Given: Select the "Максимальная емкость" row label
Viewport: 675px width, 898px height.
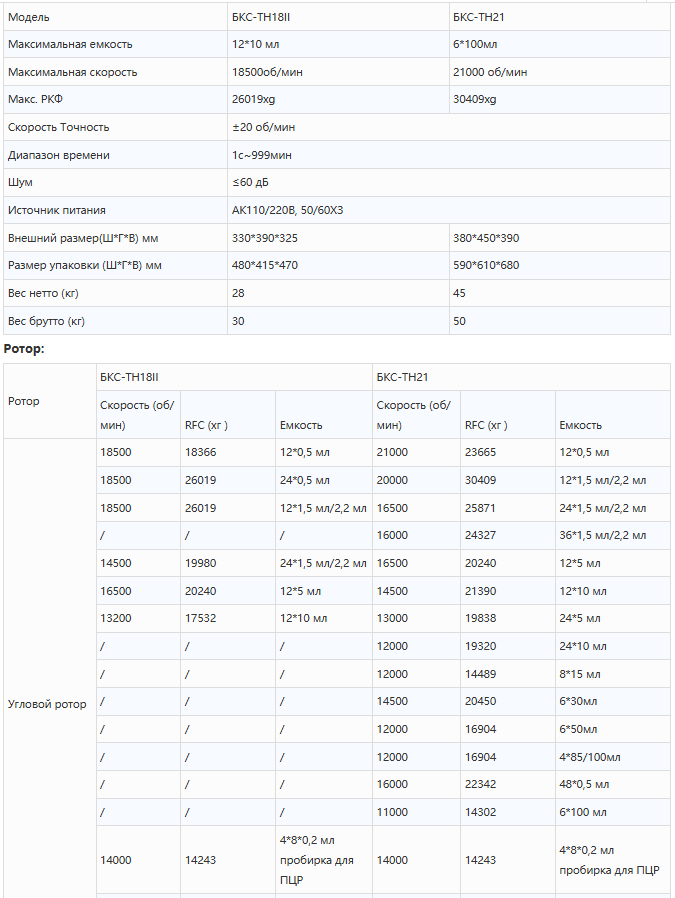Looking at the screenshot, I should click(x=70, y=45).
